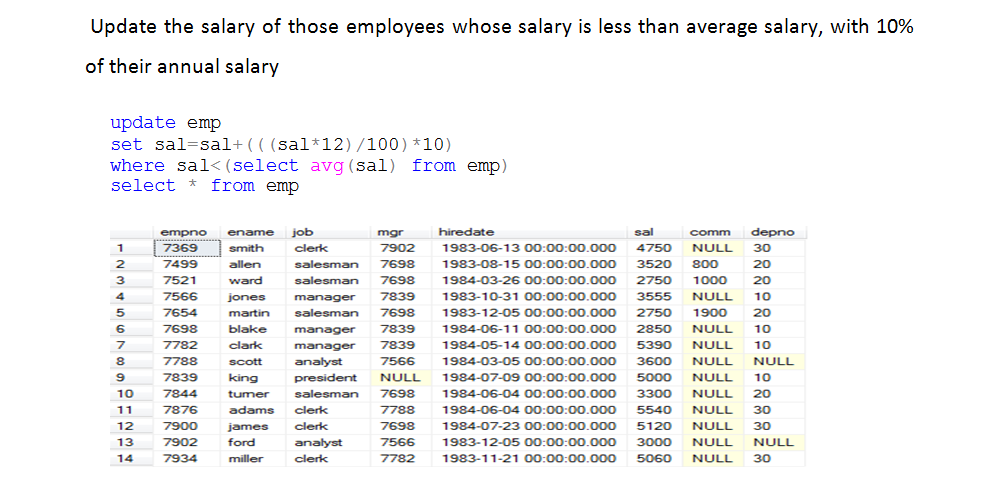Select the sal value 5540
Viewport: 985px width, 491px height.
coord(654,410)
